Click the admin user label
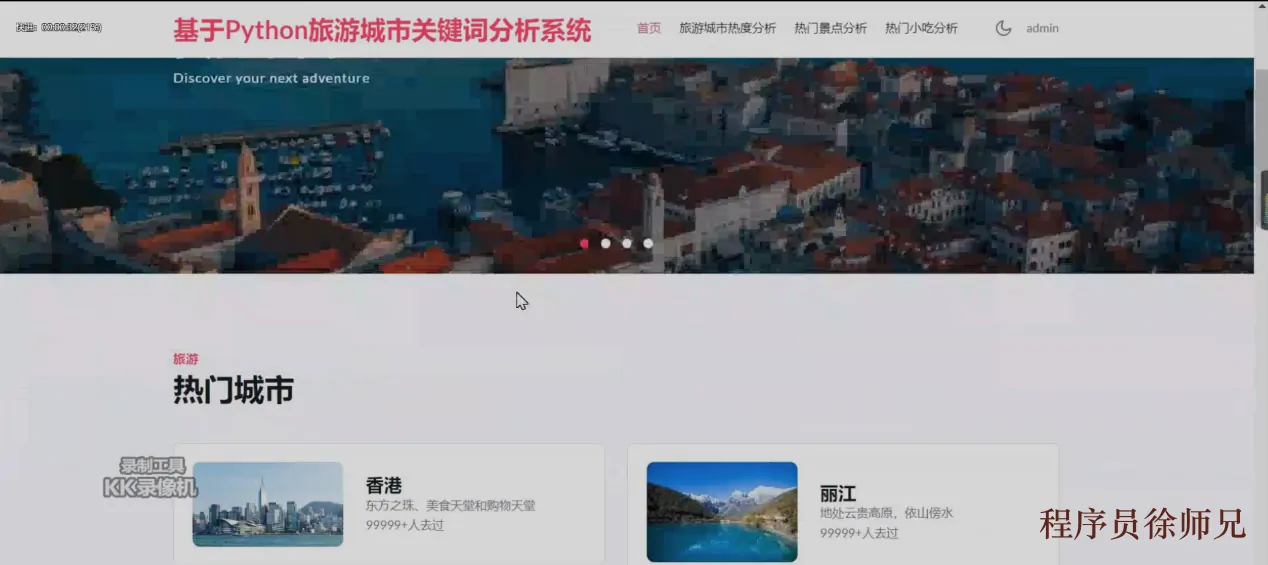 [x=1042, y=28]
